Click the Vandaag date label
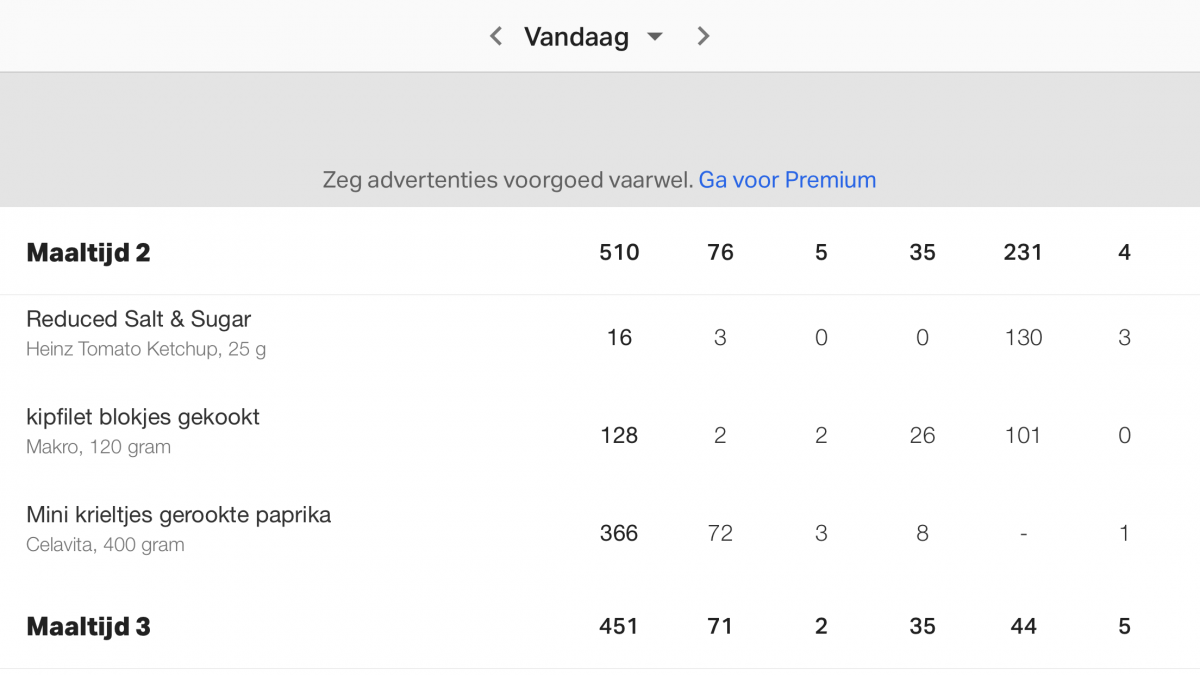1200x675 pixels. coord(576,37)
